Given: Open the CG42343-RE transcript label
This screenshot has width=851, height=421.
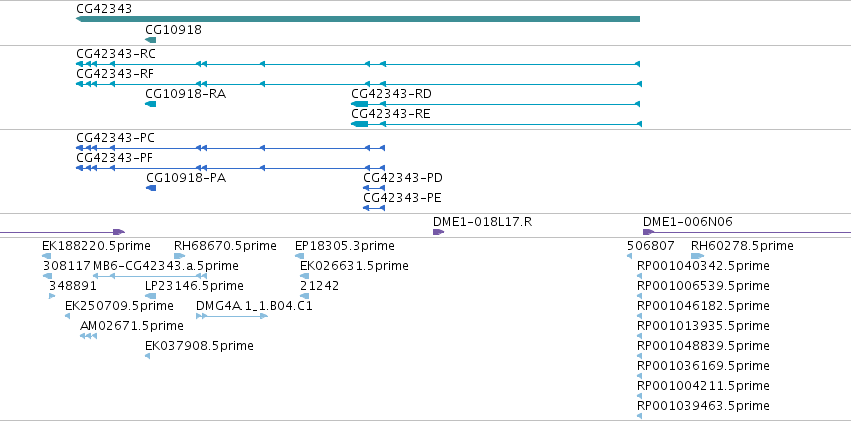Looking at the screenshot, I should click(x=391, y=114).
